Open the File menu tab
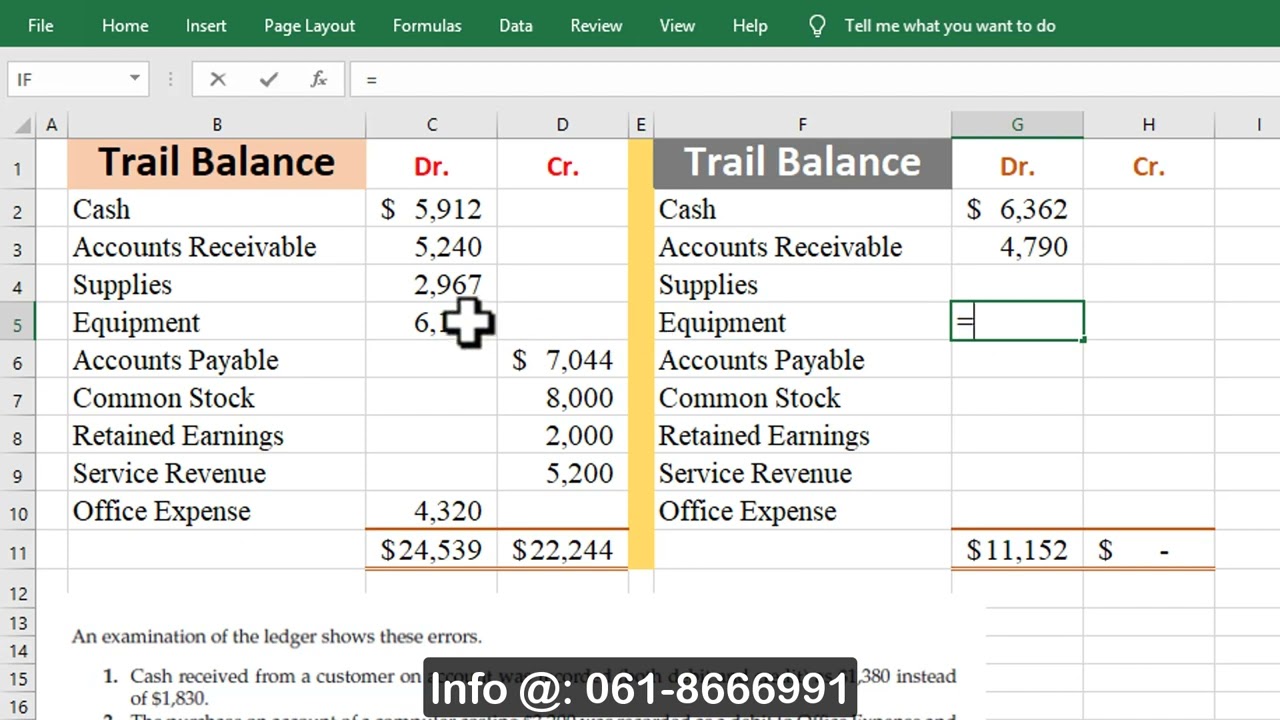Screen dimensions: 1280x720 [x=41, y=26]
